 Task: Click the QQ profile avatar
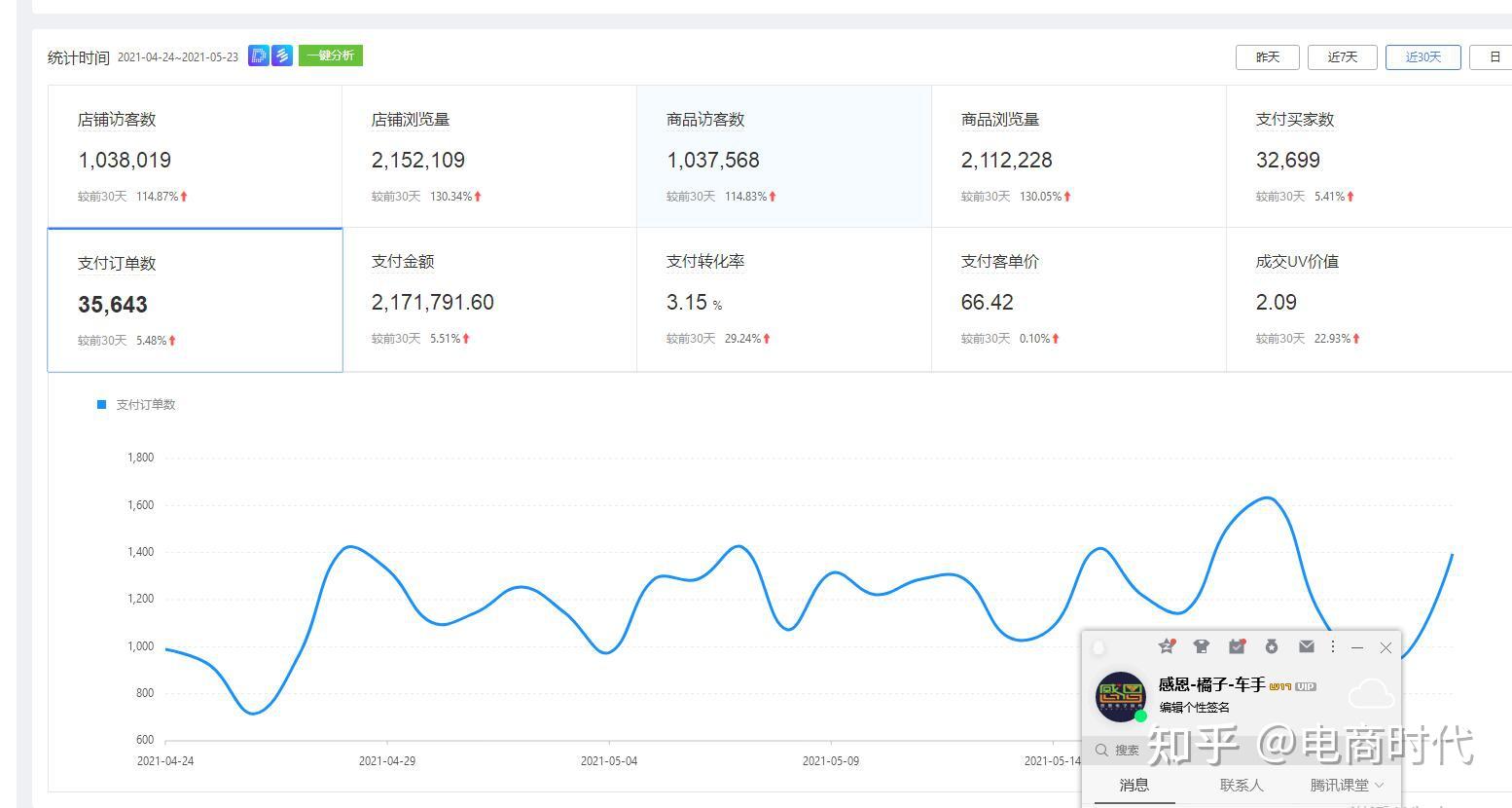(1121, 696)
